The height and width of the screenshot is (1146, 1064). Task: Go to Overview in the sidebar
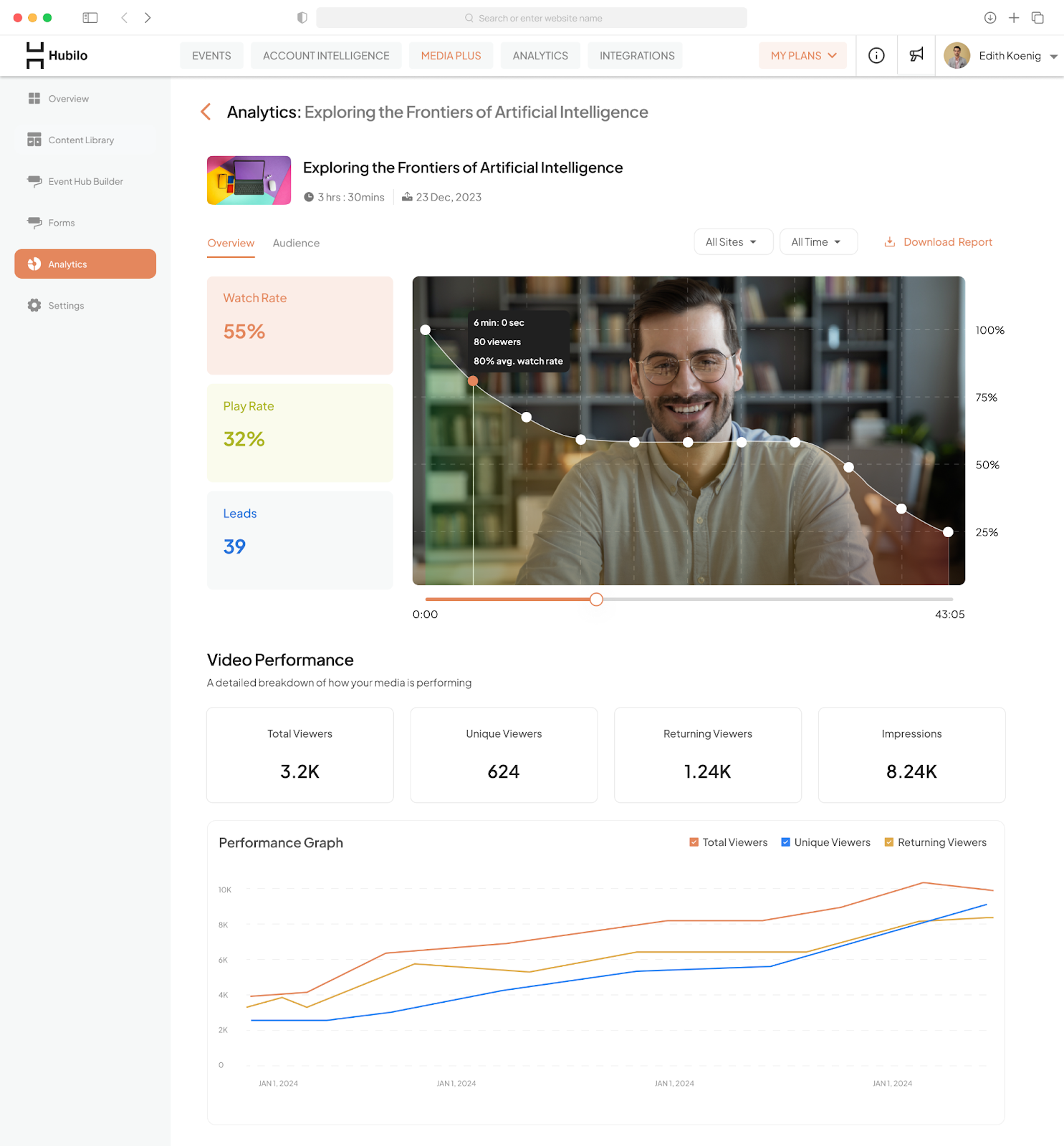85,98
